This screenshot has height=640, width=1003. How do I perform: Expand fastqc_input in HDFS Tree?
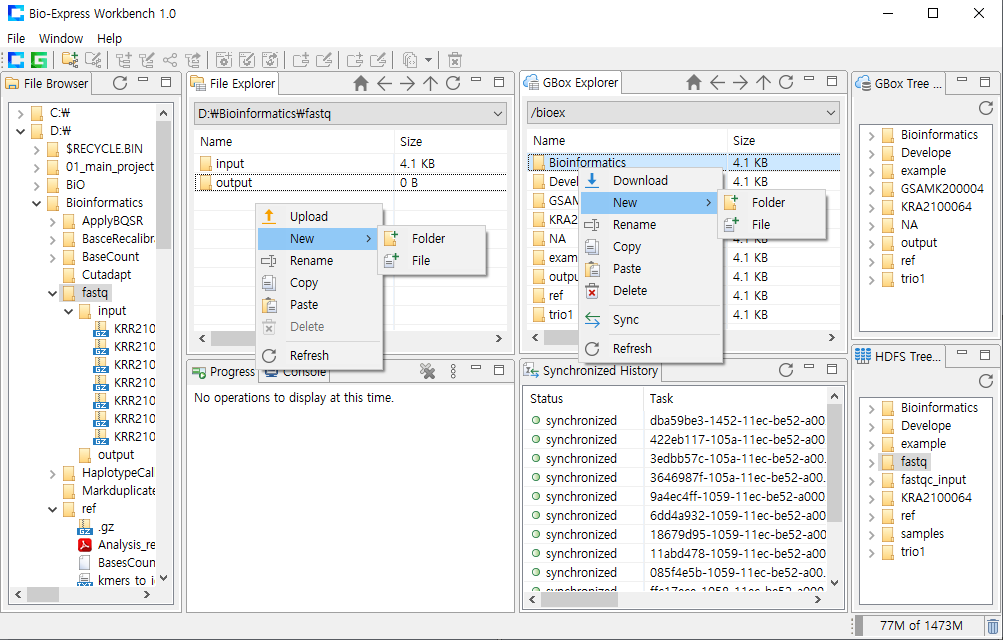point(871,480)
